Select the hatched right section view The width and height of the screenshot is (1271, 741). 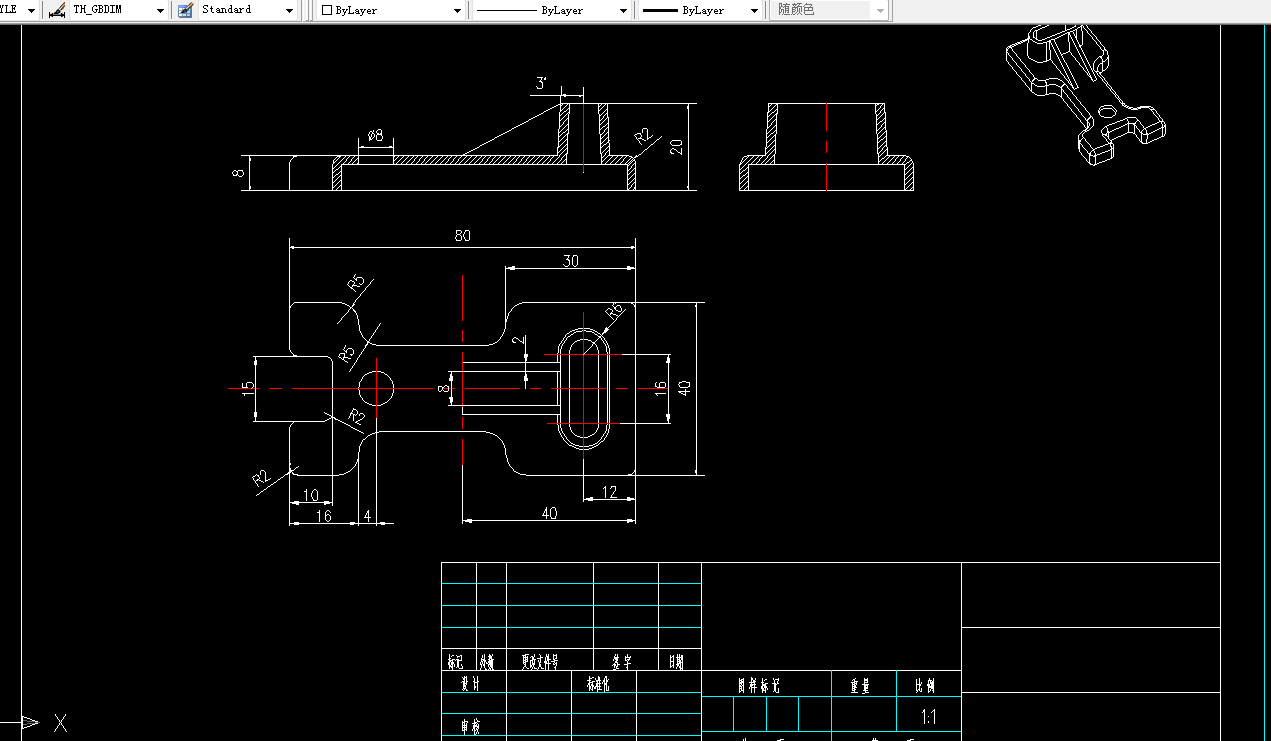point(827,147)
